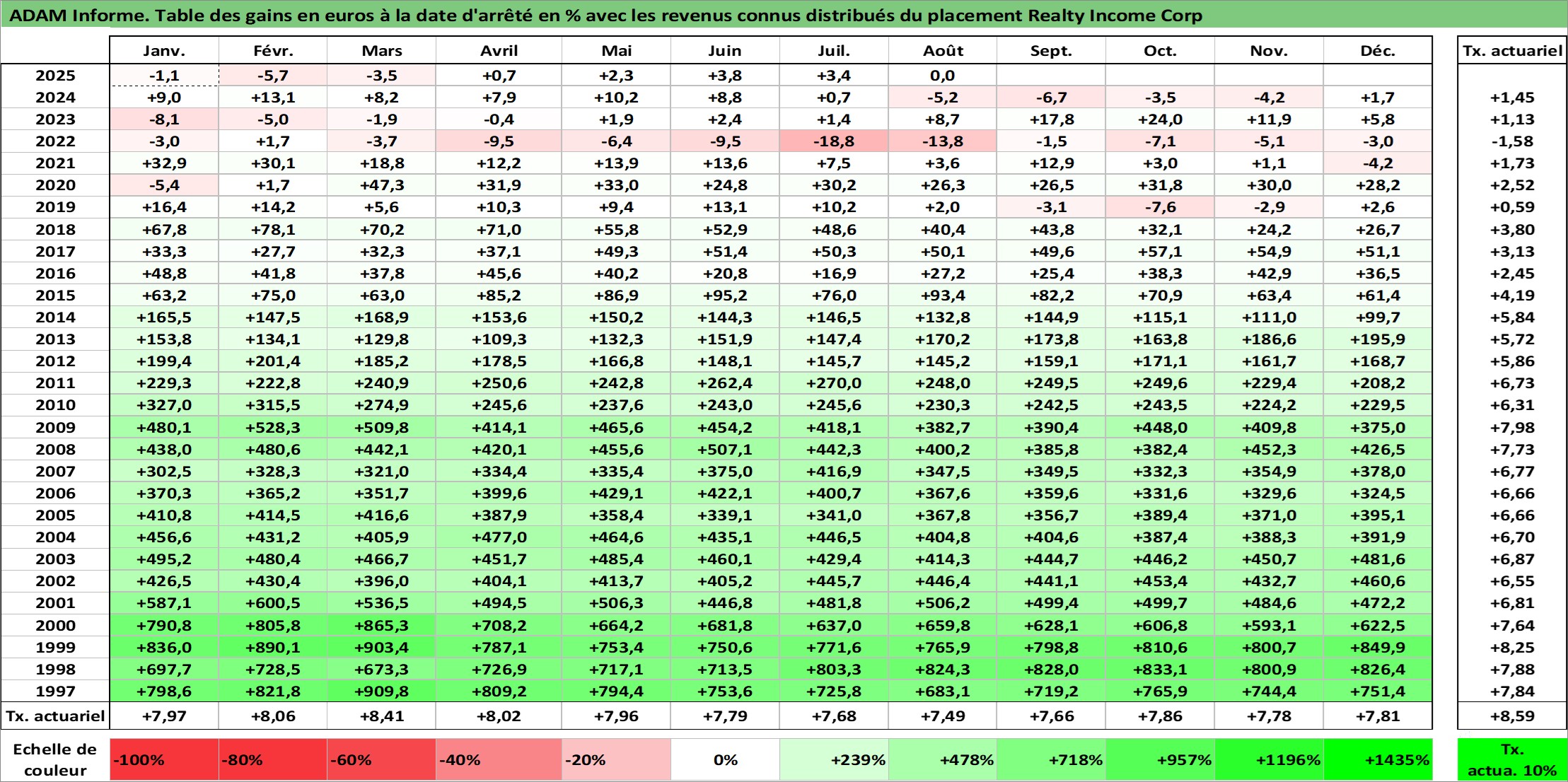Screen dimensions: 1568x782
Task: Select the -100% red color scale swatch
Action: [x=164, y=760]
